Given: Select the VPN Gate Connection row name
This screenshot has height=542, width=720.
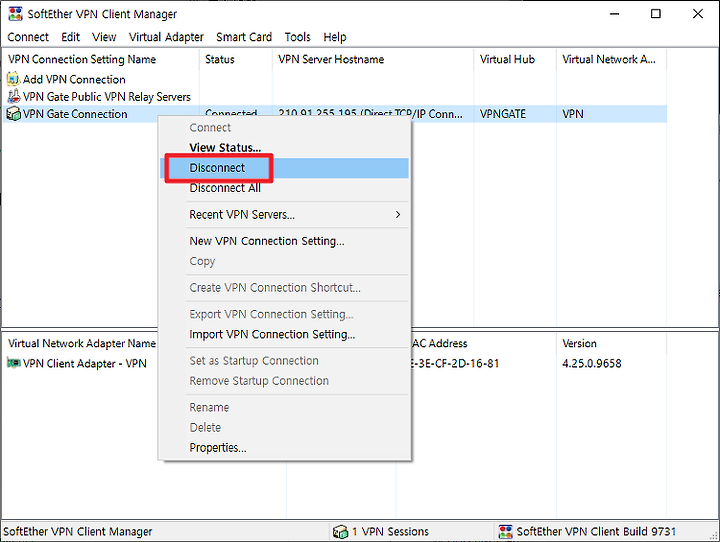Looking at the screenshot, I should click(75, 114).
